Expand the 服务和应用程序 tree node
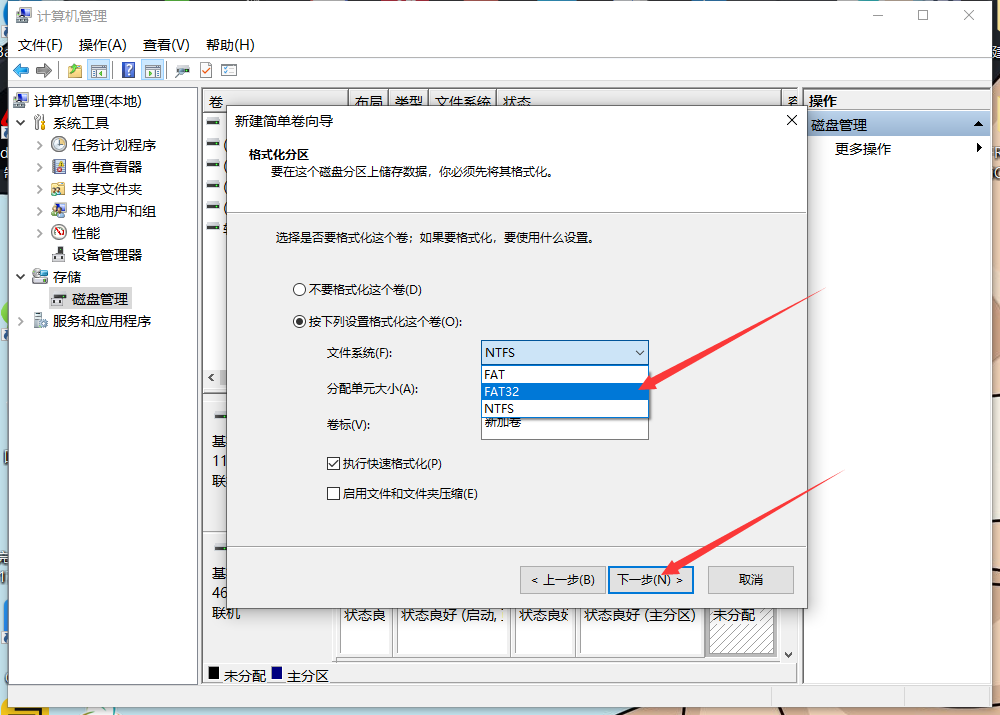Viewport: 1000px width, 715px height. 21,321
